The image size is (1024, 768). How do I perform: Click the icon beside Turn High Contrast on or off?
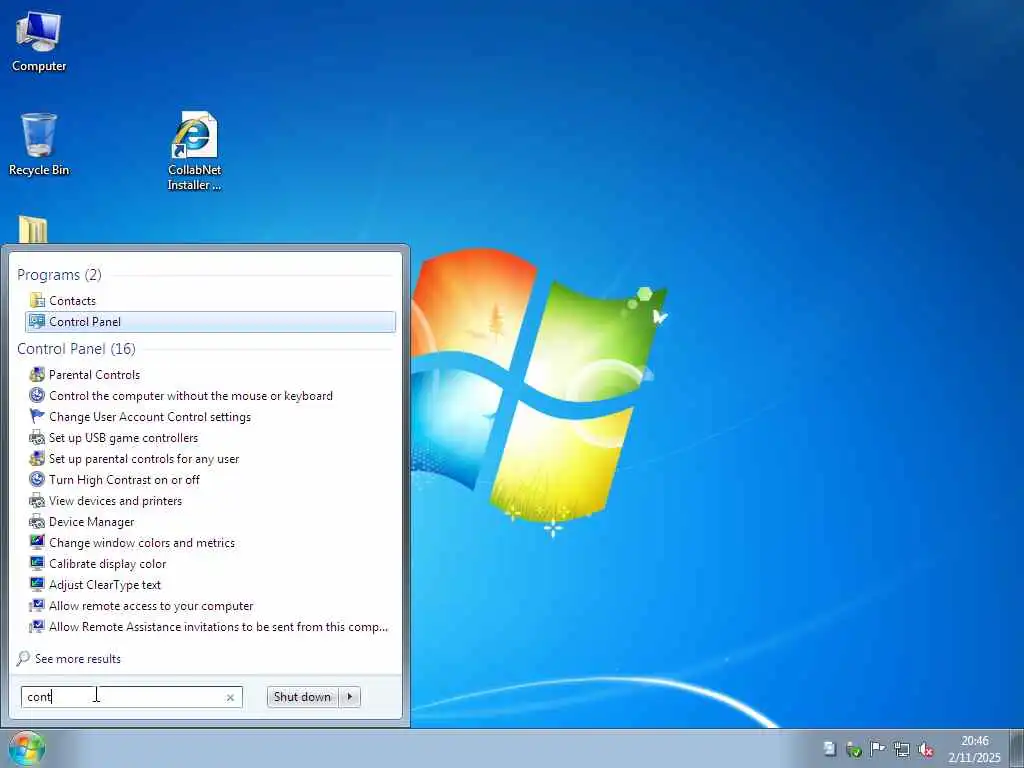[37, 479]
